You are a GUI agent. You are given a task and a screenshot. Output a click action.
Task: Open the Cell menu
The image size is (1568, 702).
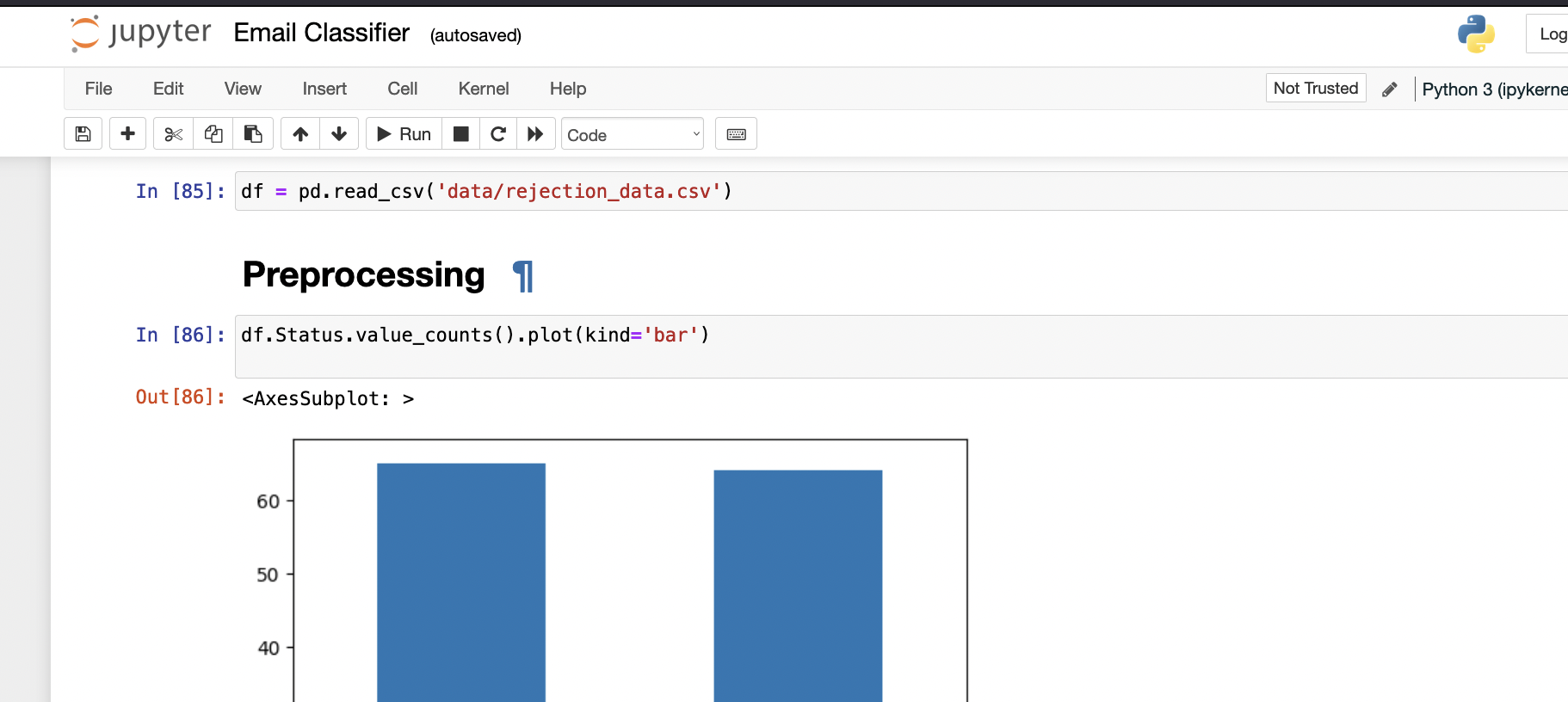coord(403,89)
